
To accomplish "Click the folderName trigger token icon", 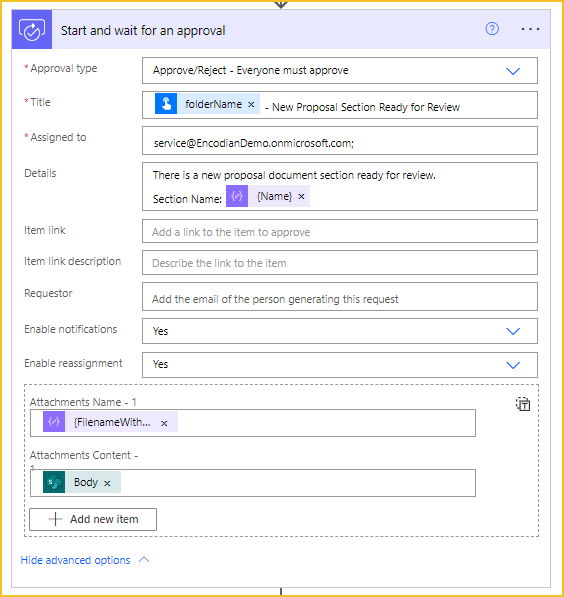I will (x=166, y=104).
